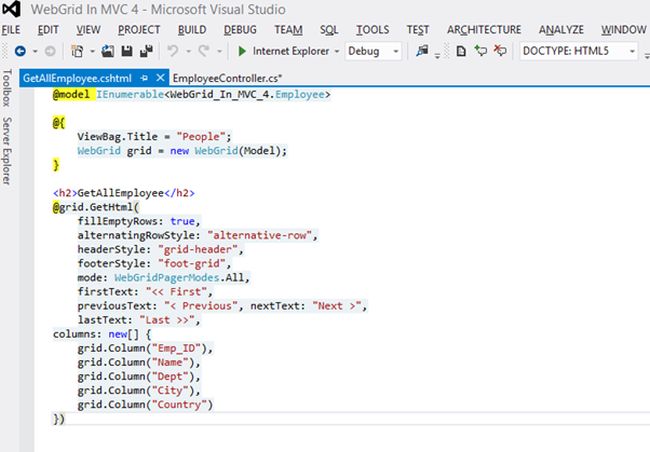
Task: Click the @model directive text
Action: [71, 95]
